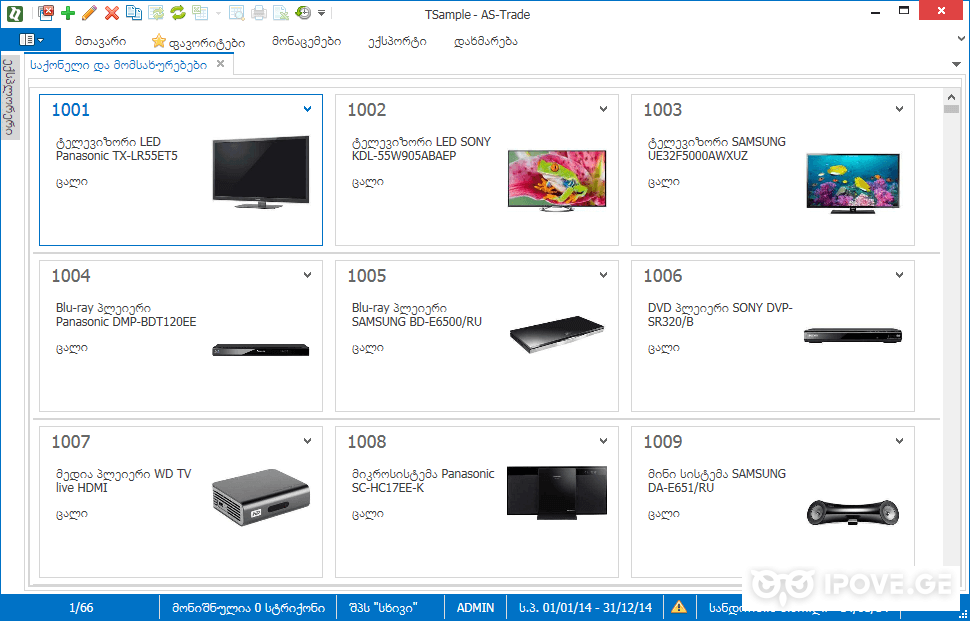Click the yellow warning icon in status bar
The width and height of the screenshot is (970, 621).
tap(679, 607)
